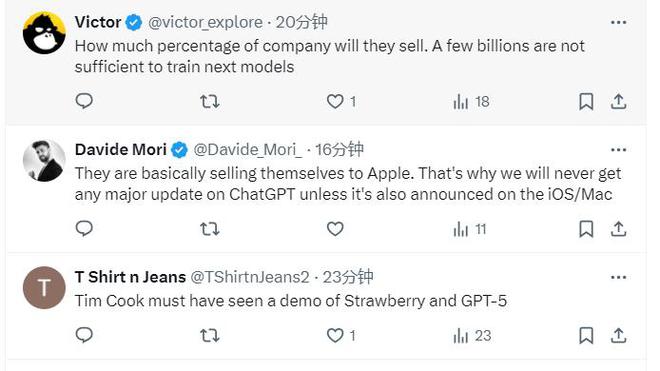The width and height of the screenshot is (660, 371).
Task: Open more options on T Shirt n Jeans tweet
Action: pos(618,278)
